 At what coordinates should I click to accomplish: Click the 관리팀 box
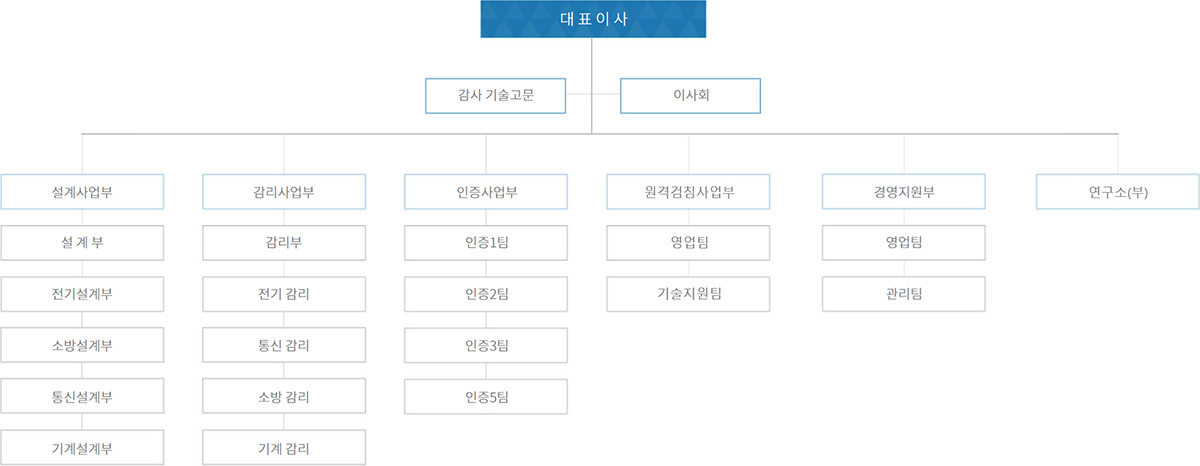(x=904, y=294)
